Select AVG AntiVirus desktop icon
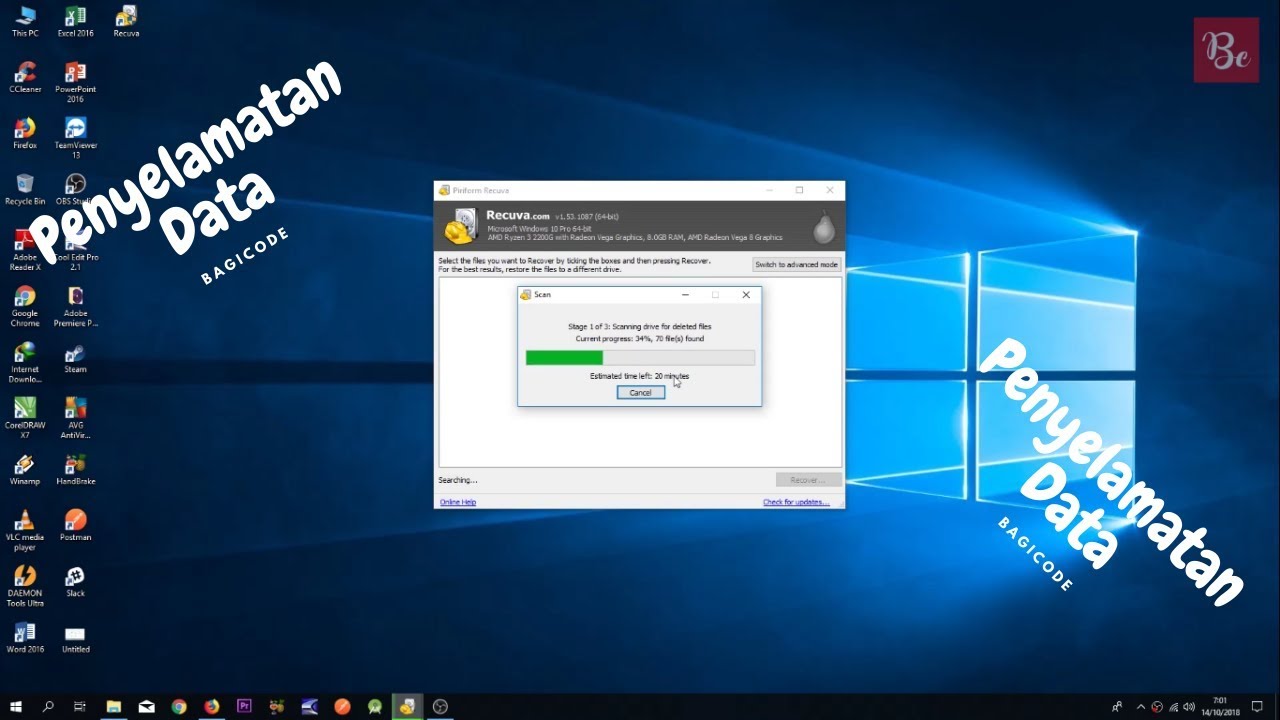Viewport: 1280px width, 720px height. 75,418
